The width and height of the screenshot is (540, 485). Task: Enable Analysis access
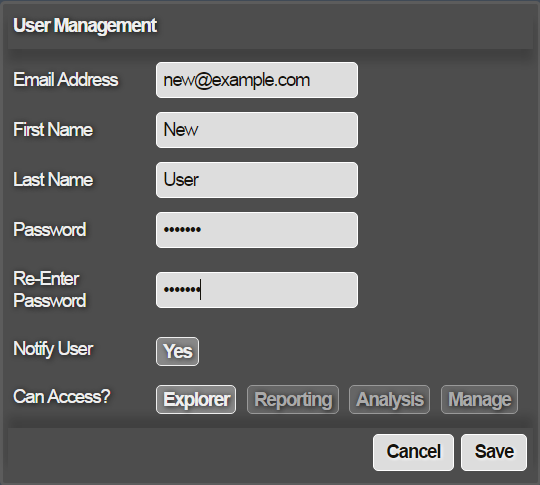point(390,400)
